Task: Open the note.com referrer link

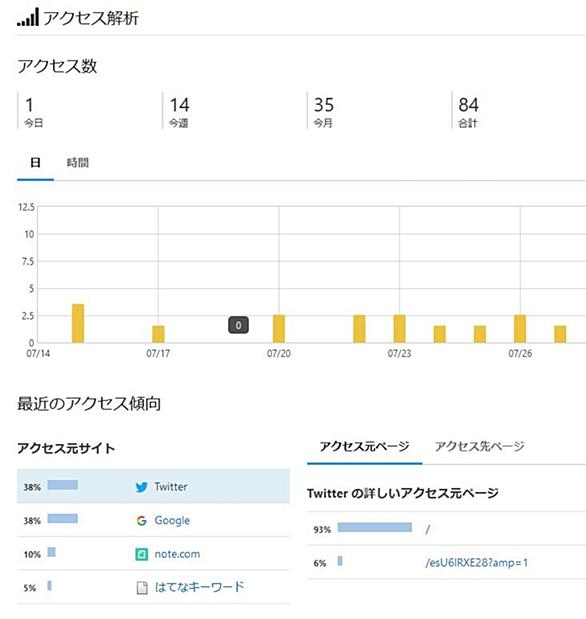Action: tap(177, 554)
